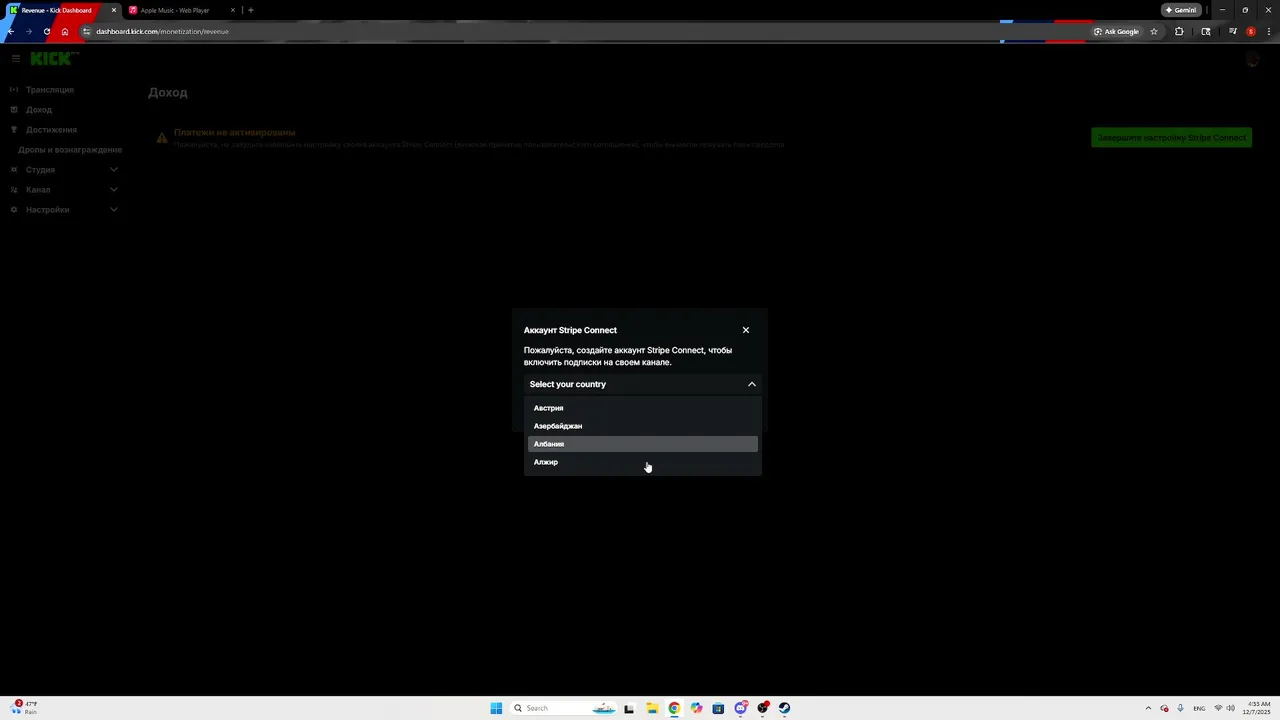This screenshot has width=1280, height=720.
Task: Show hidden system tray icons
Action: pyautogui.click(x=1148, y=708)
